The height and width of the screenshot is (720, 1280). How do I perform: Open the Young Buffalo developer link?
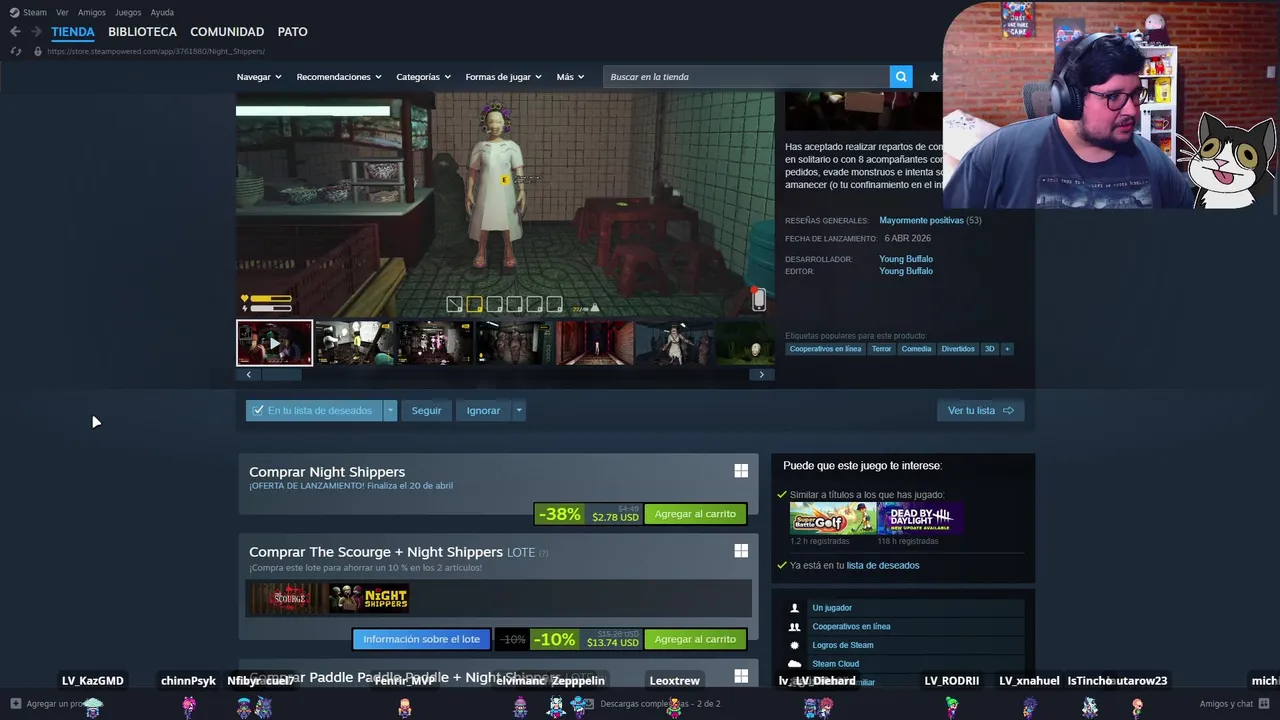[906, 259]
